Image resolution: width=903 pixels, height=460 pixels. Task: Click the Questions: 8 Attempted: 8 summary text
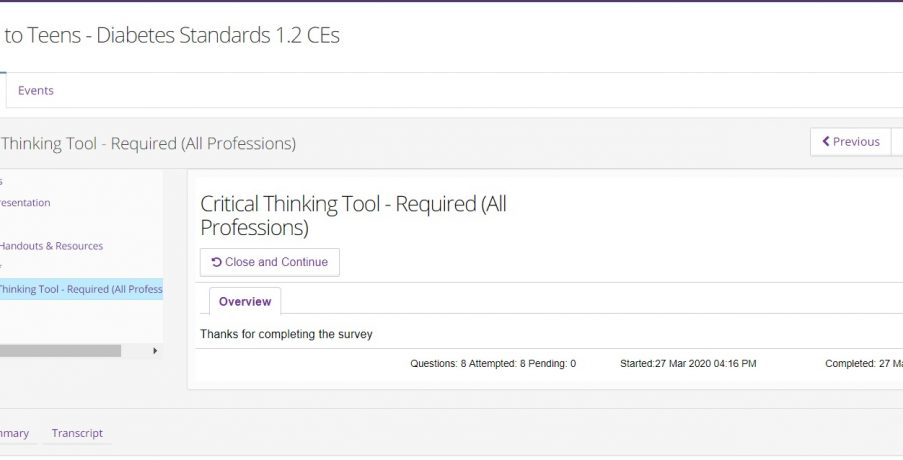[492, 364]
